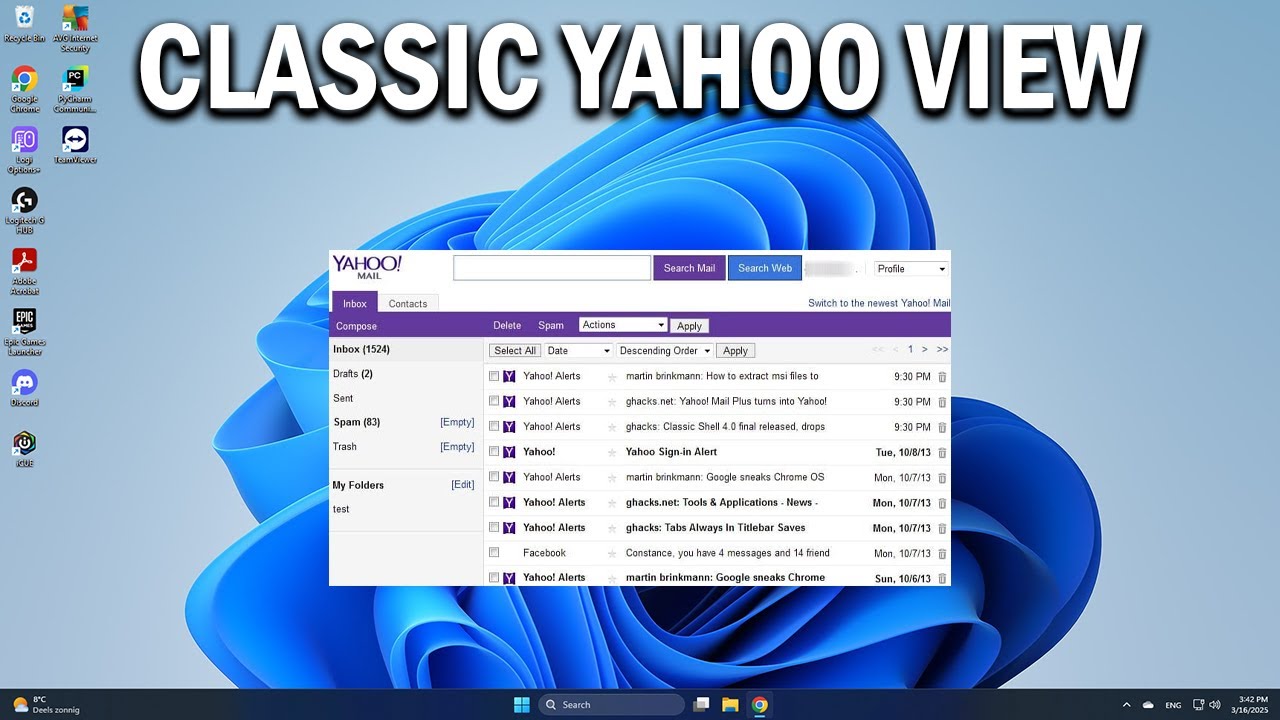Tick the "Tabs Always In Titlebar Saves" email checkbox
This screenshot has height=720, width=1280.
pos(494,527)
